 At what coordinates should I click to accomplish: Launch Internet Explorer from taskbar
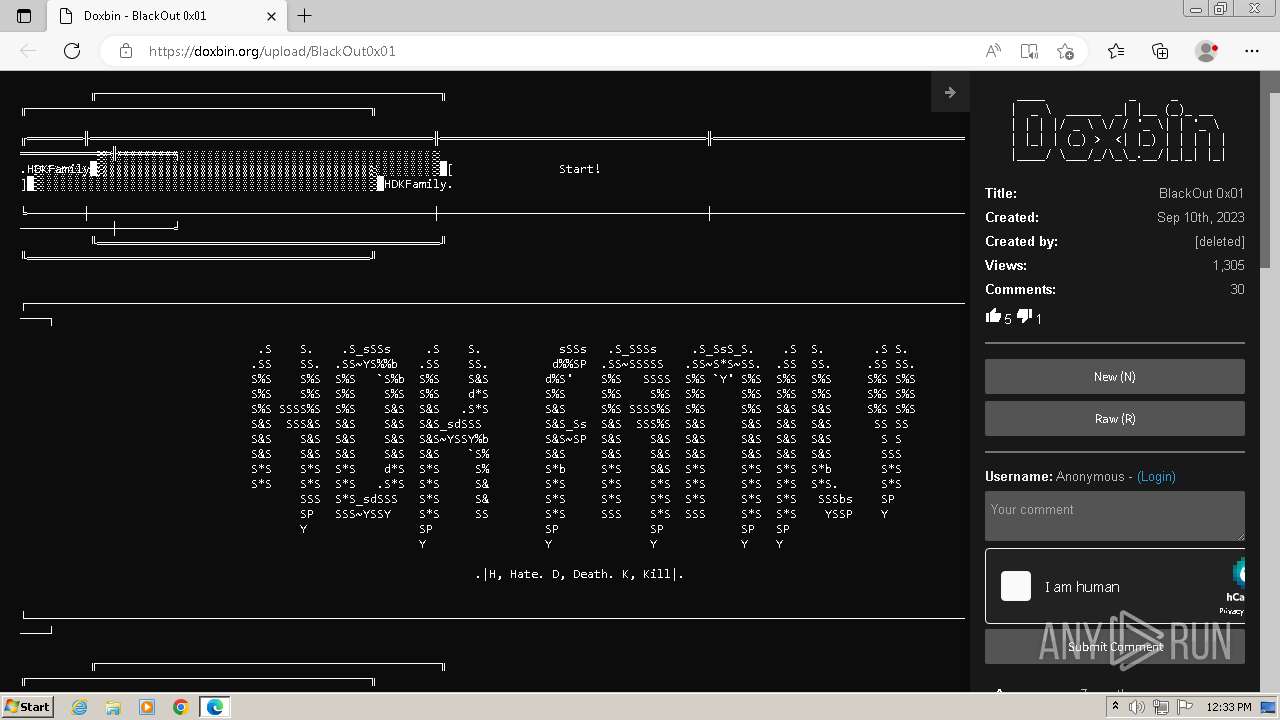click(x=79, y=707)
